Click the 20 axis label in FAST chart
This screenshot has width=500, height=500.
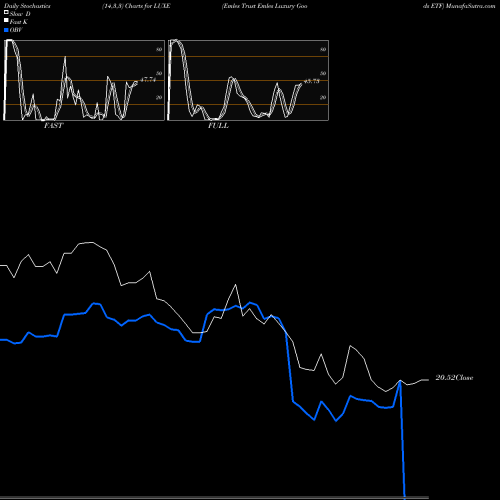point(159,97)
